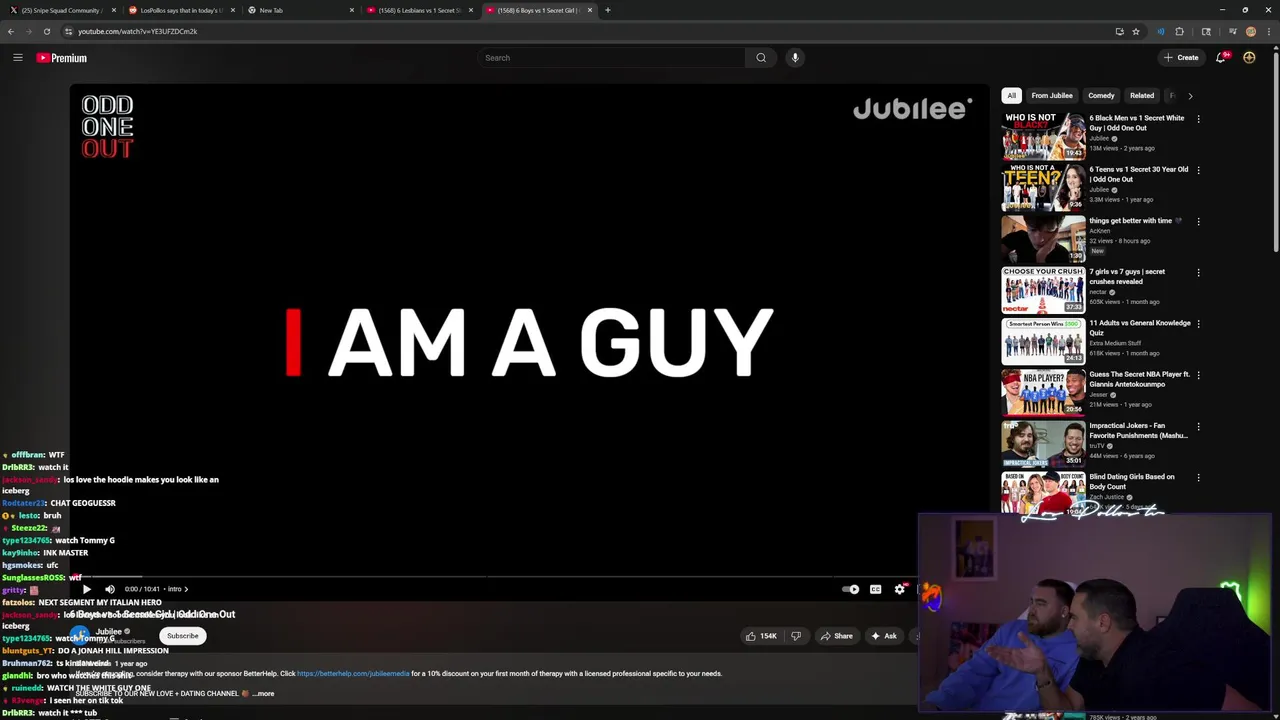Open options for Secret NBA Player video
1280x720 pixels.
pyautogui.click(x=1198, y=376)
